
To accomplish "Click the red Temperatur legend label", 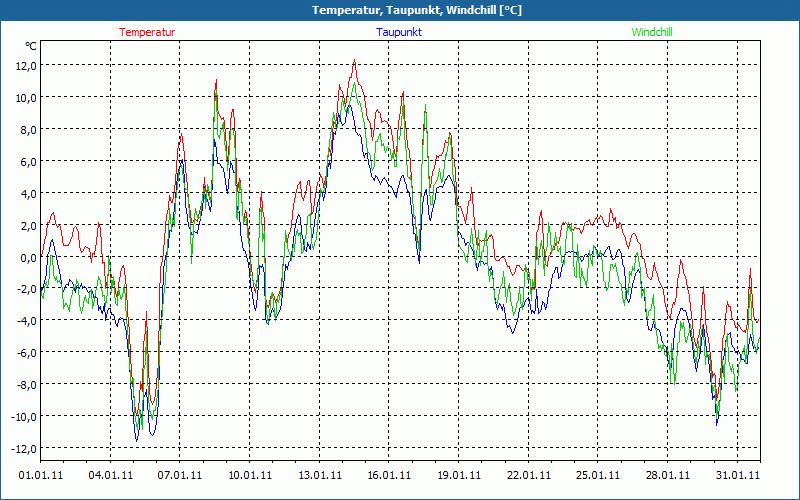I will (x=147, y=32).
